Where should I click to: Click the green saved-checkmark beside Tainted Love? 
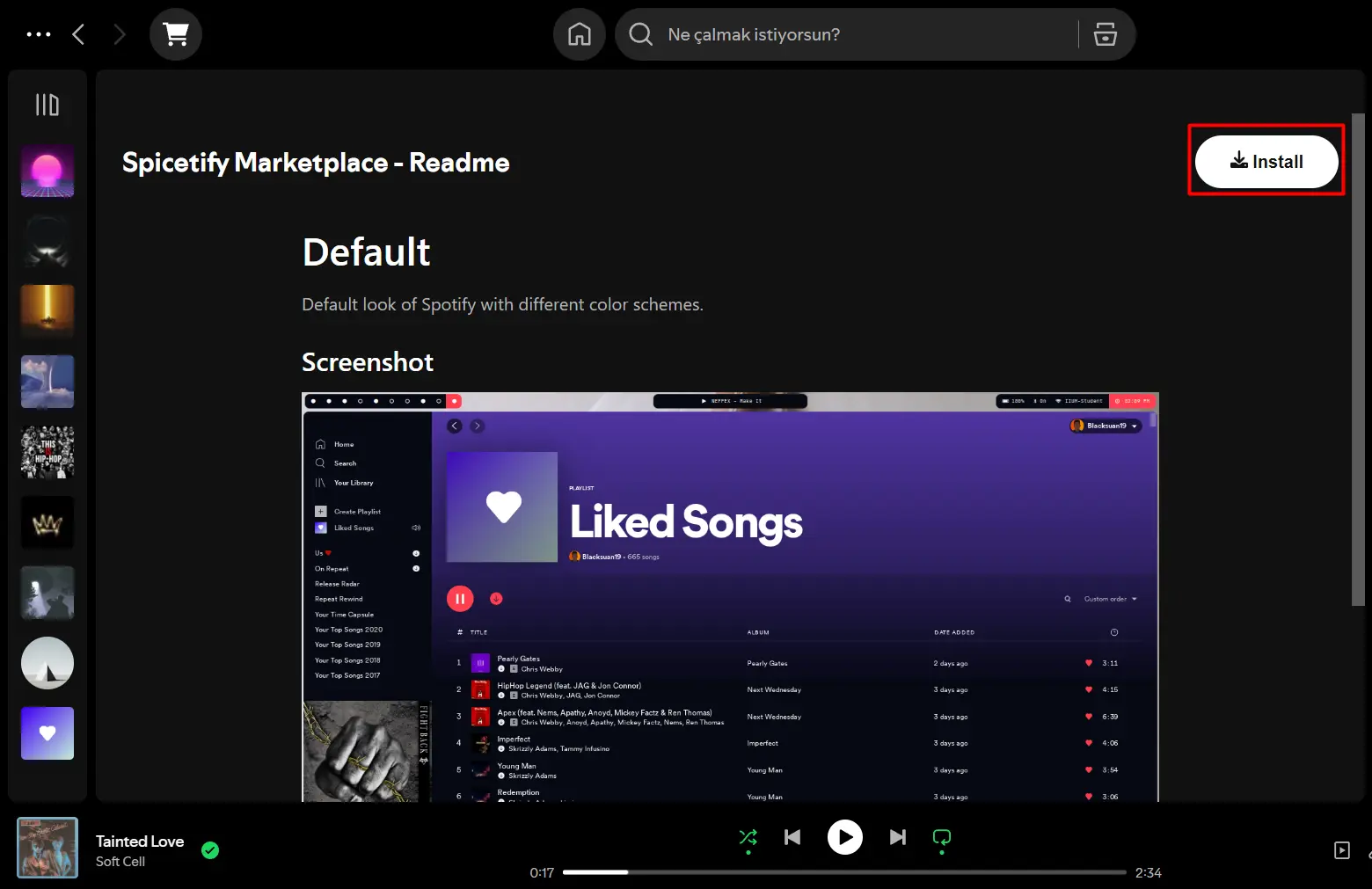[210, 850]
